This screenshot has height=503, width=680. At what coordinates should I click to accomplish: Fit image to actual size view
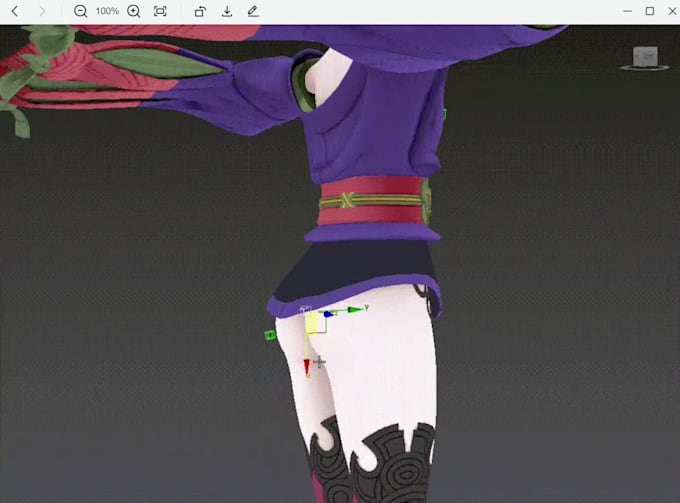pyautogui.click(x=160, y=11)
